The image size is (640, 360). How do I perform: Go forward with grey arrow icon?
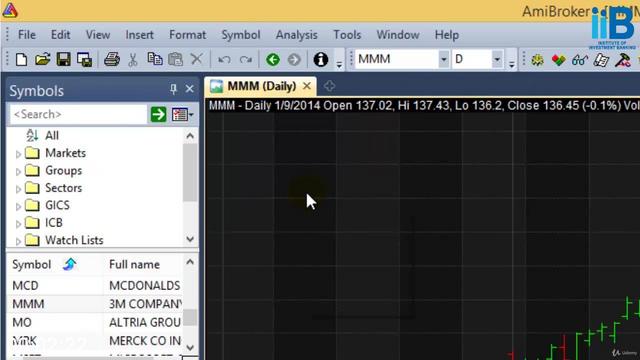click(294, 60)
